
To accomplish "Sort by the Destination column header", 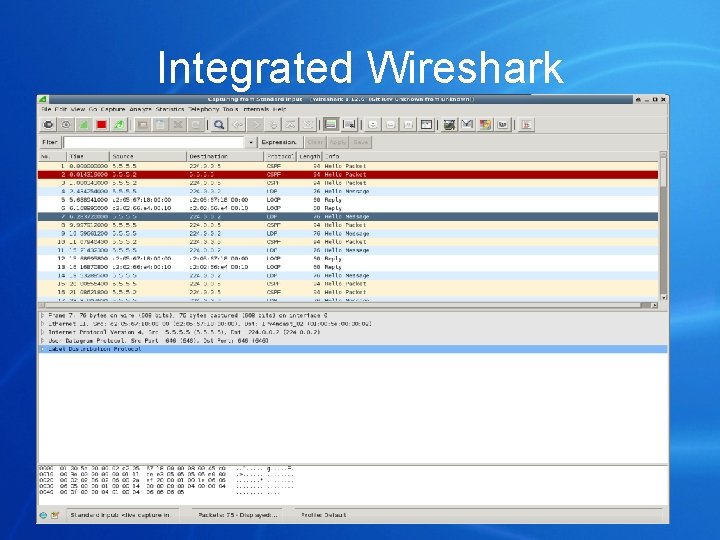I will 225,157.
